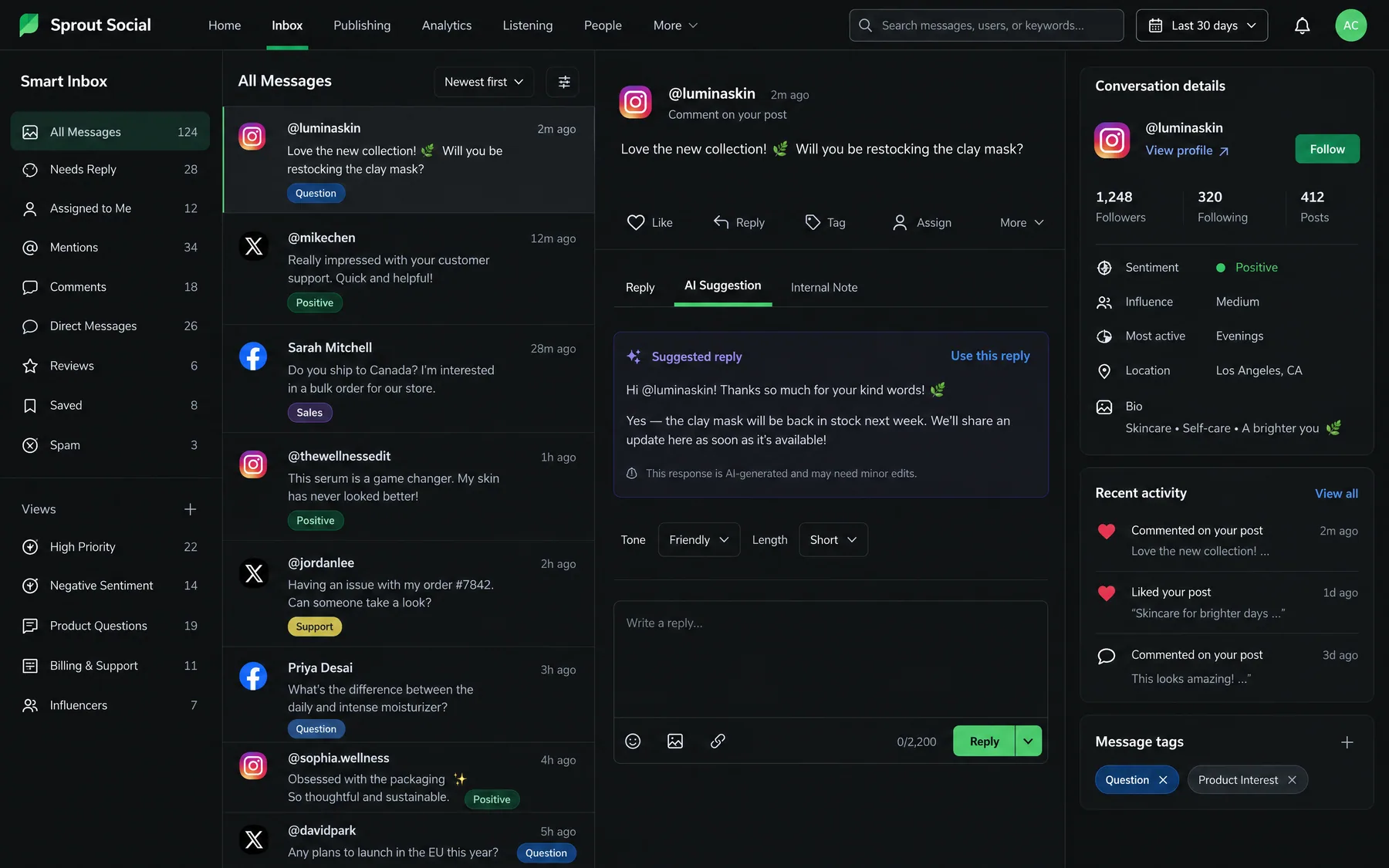
Task: Click Use this reply
Action: pos(990,356)
